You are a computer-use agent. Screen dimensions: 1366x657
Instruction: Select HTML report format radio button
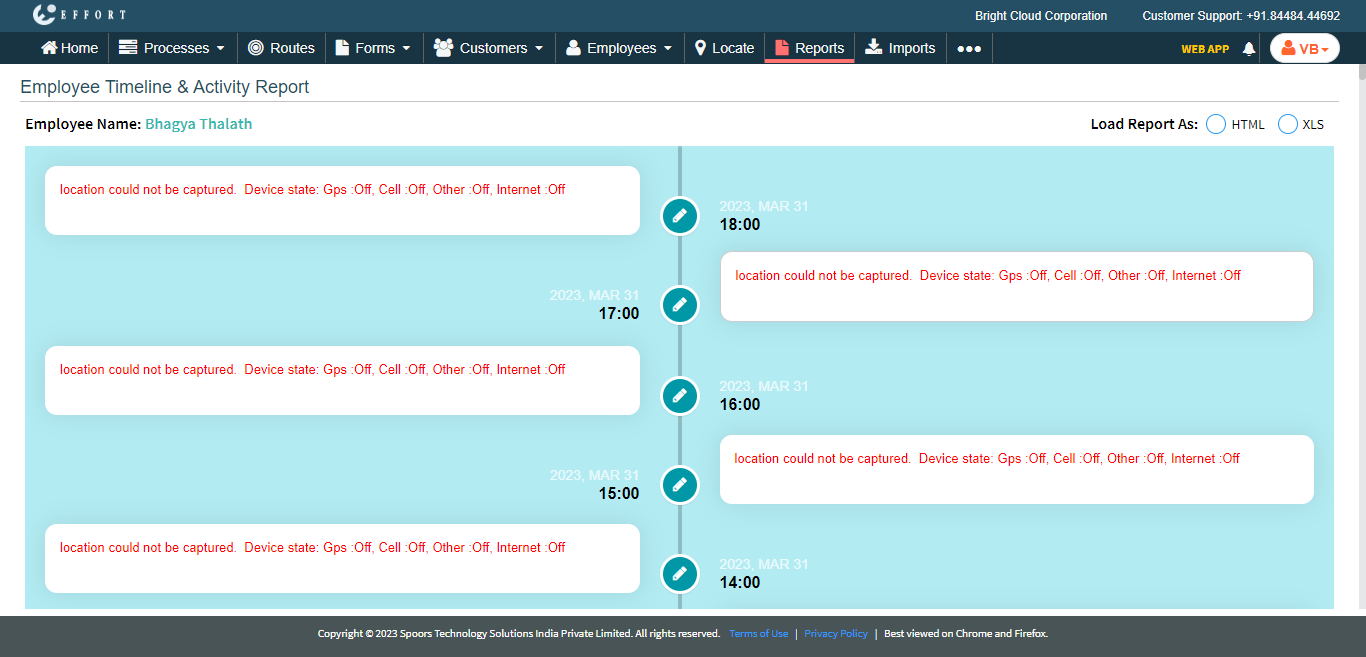tap(1216, 124)
